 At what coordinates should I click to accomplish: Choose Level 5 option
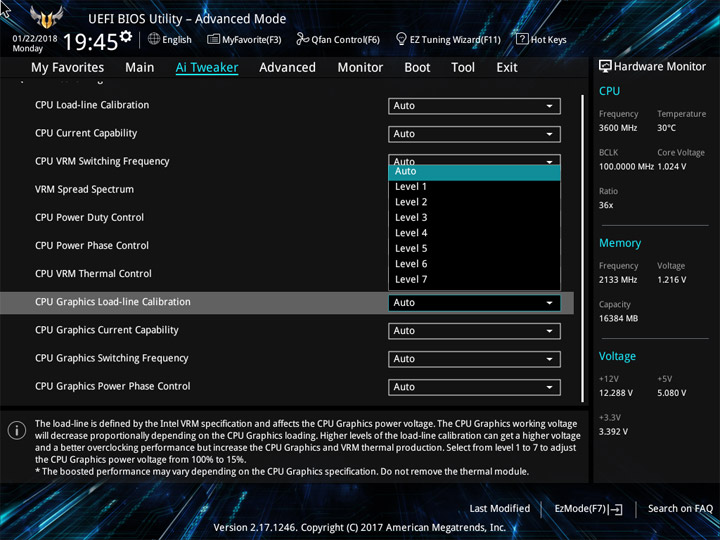pos(474,248)
